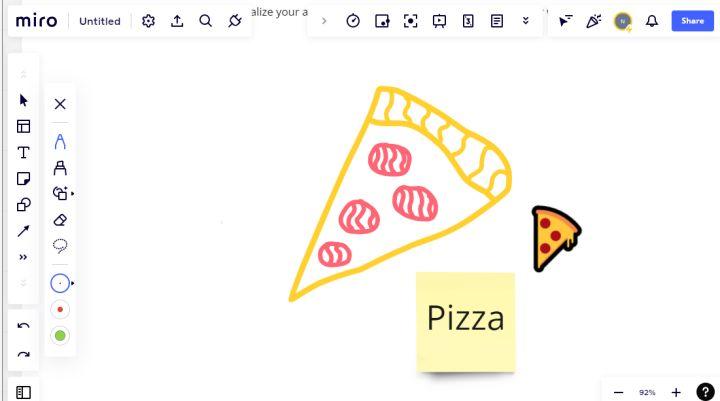This screenshot has height=401, width=720.
Task: Toggle the frames panel at bottom left
Action: tap(23, 392)
